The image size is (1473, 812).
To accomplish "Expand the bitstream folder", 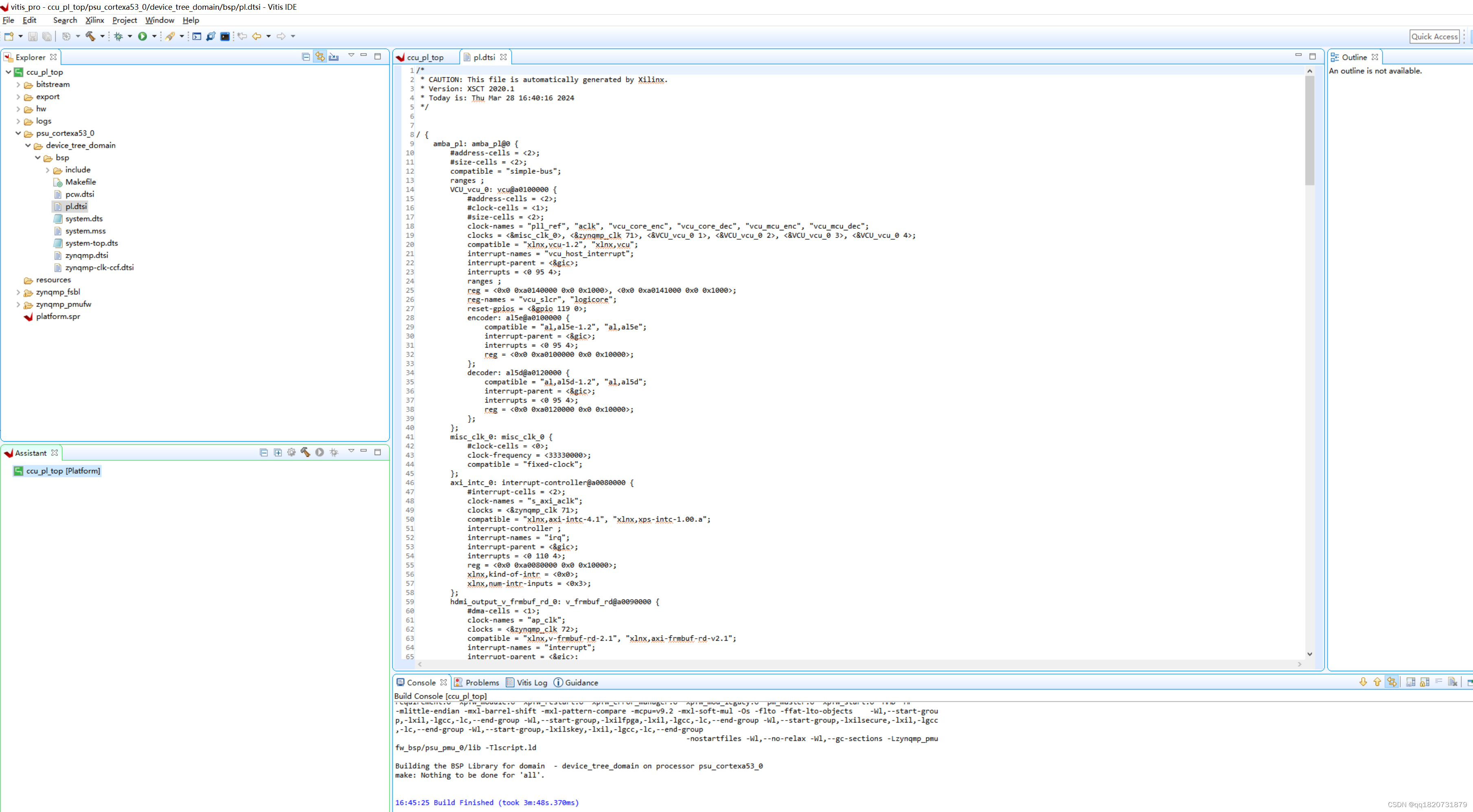I will 18,85.
